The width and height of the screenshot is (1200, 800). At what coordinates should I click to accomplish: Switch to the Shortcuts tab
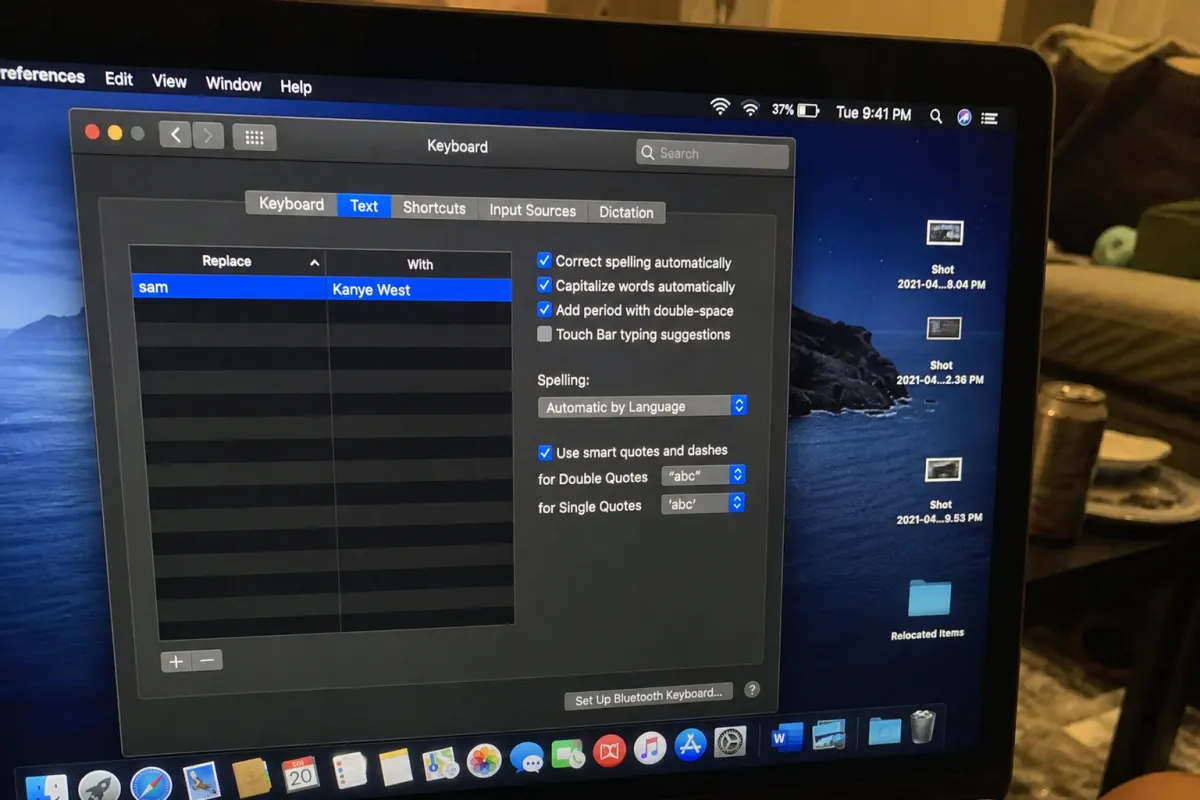point(434,208)
